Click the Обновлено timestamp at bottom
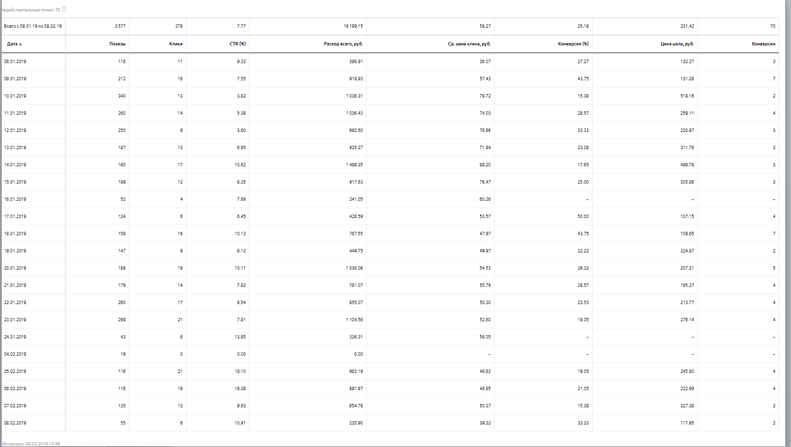 coord(30,444)
